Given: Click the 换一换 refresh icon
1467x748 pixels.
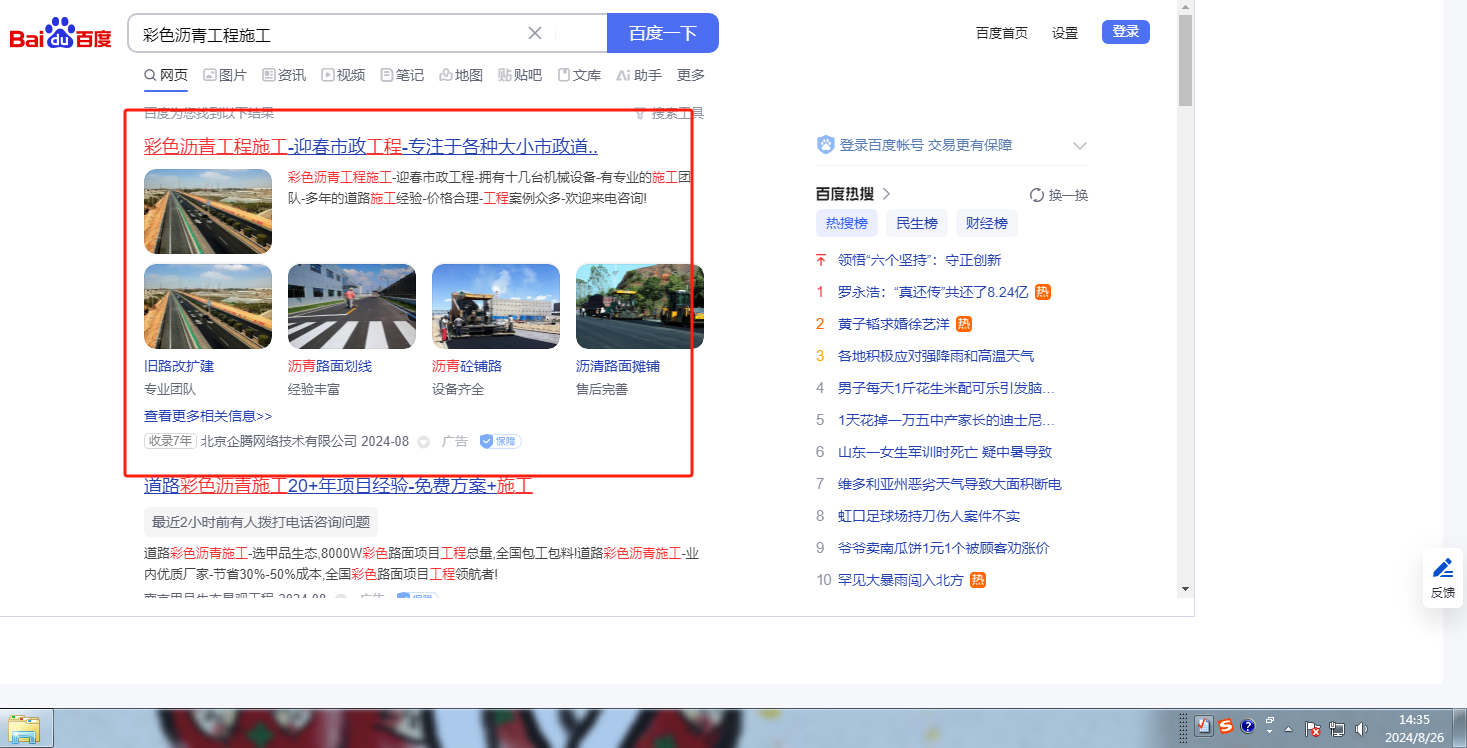Looking at the screenshot, I should (x=1037, y=195).
